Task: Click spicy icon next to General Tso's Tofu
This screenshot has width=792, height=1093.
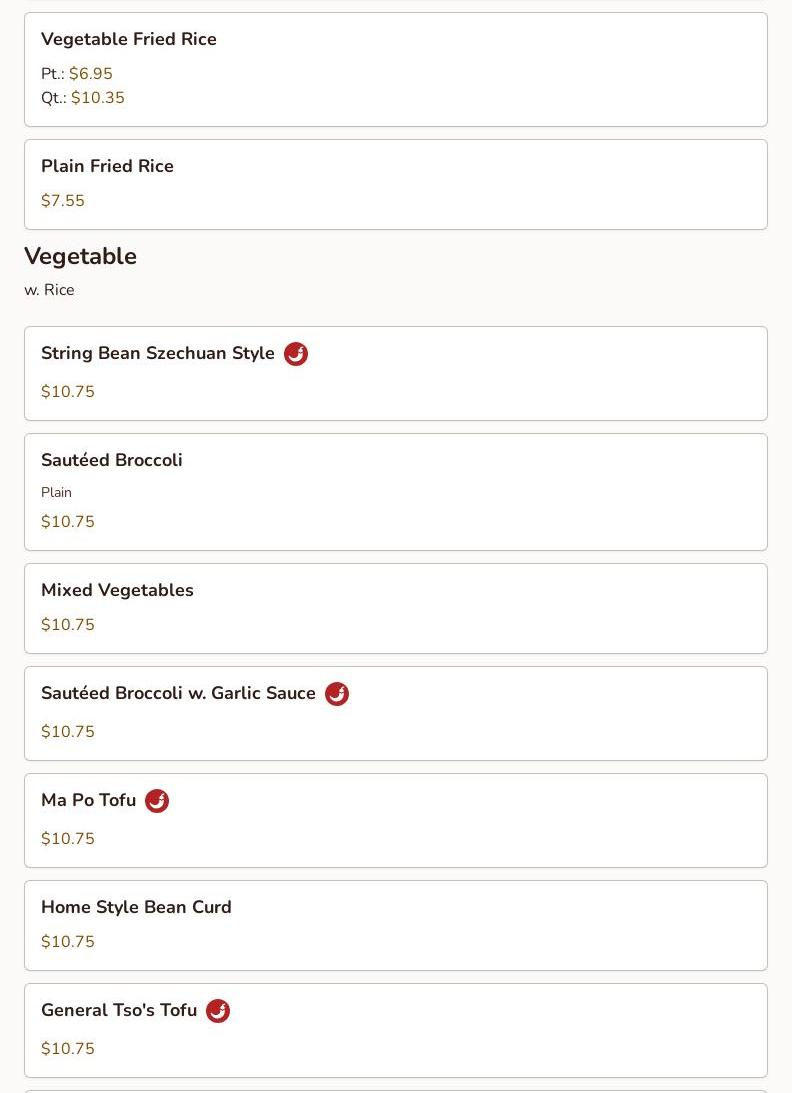Action: [218, 1011]
